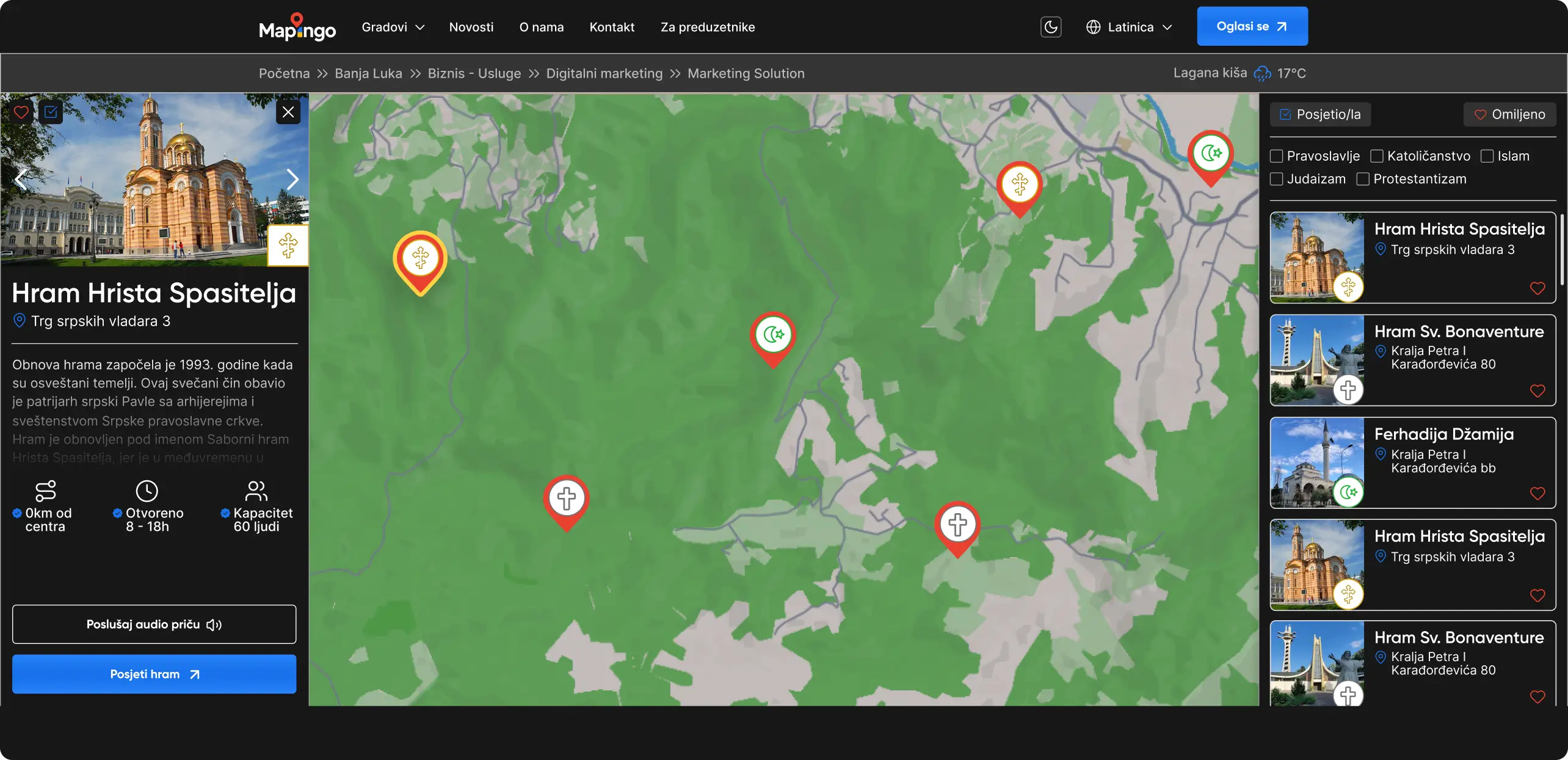Show next photo with the right arrow
Screen dimensions: 1568x760
pyautogui.click(x=292, y=179)
